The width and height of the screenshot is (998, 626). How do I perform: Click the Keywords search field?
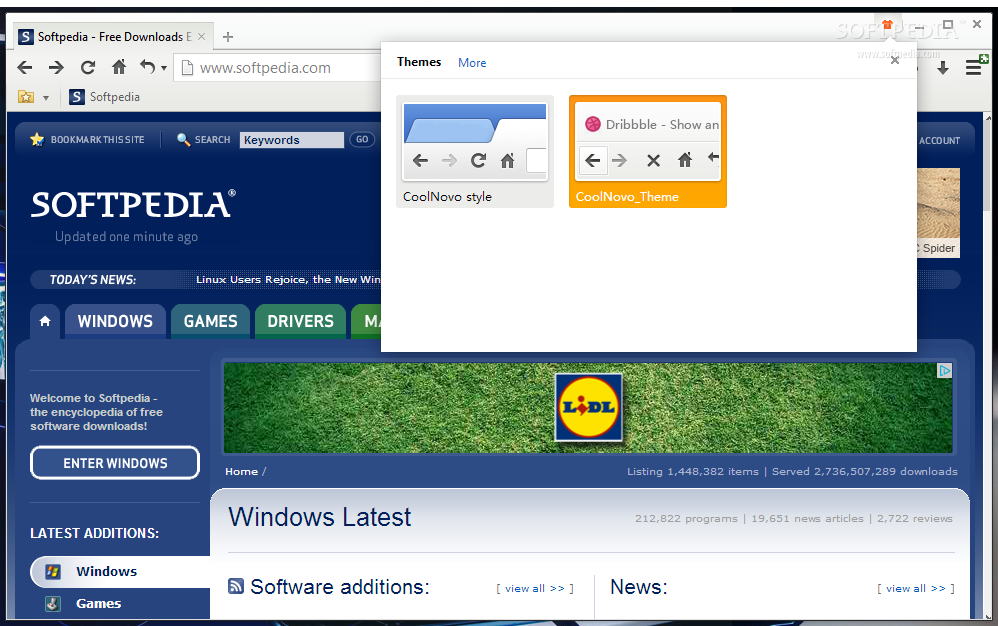(292, 140)
